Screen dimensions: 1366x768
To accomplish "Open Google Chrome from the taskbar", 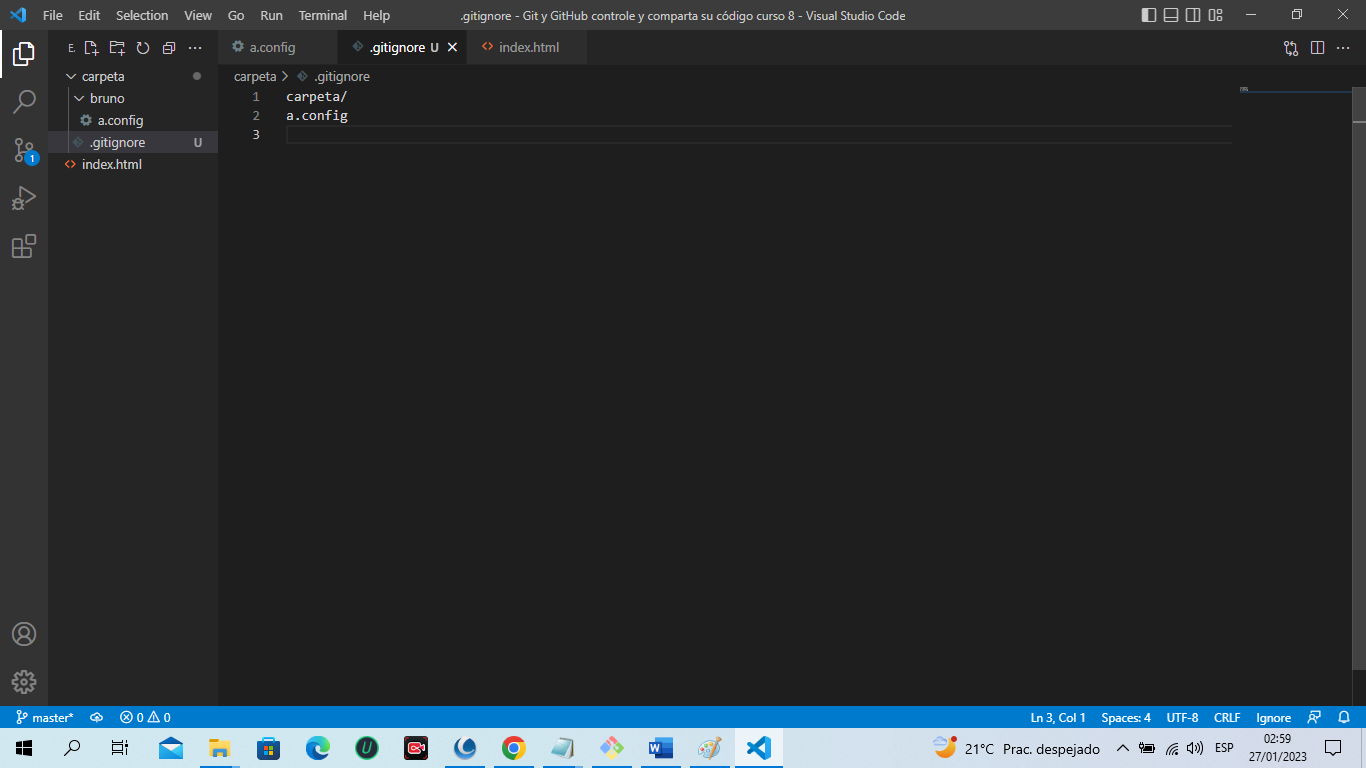I will point(514,748).
